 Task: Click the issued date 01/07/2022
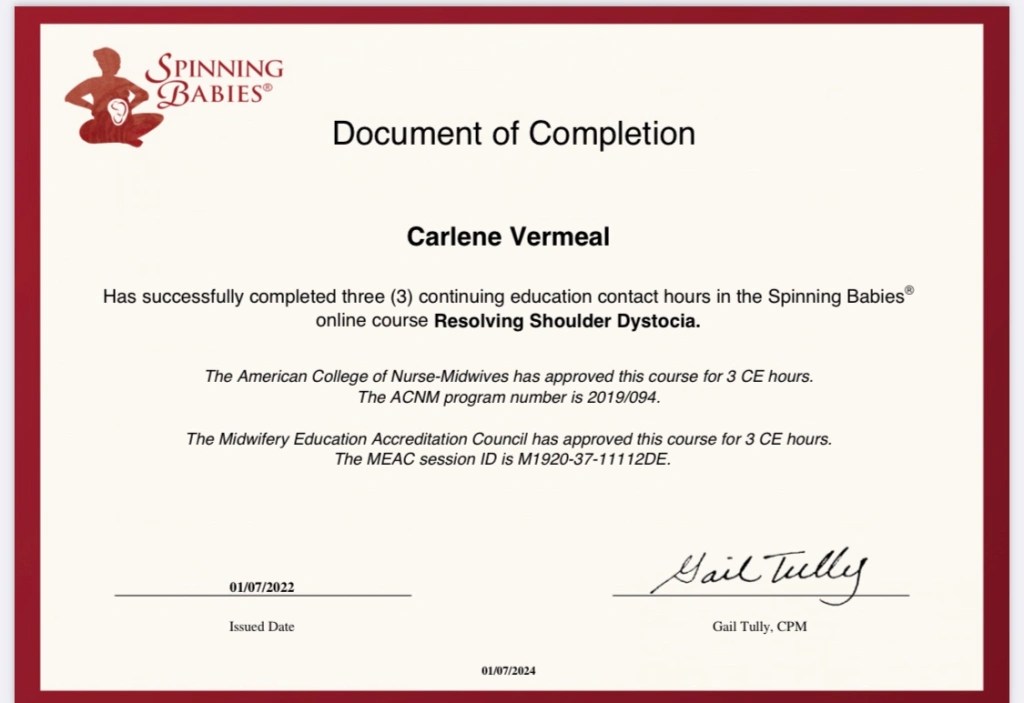click(x=262, y=587)
